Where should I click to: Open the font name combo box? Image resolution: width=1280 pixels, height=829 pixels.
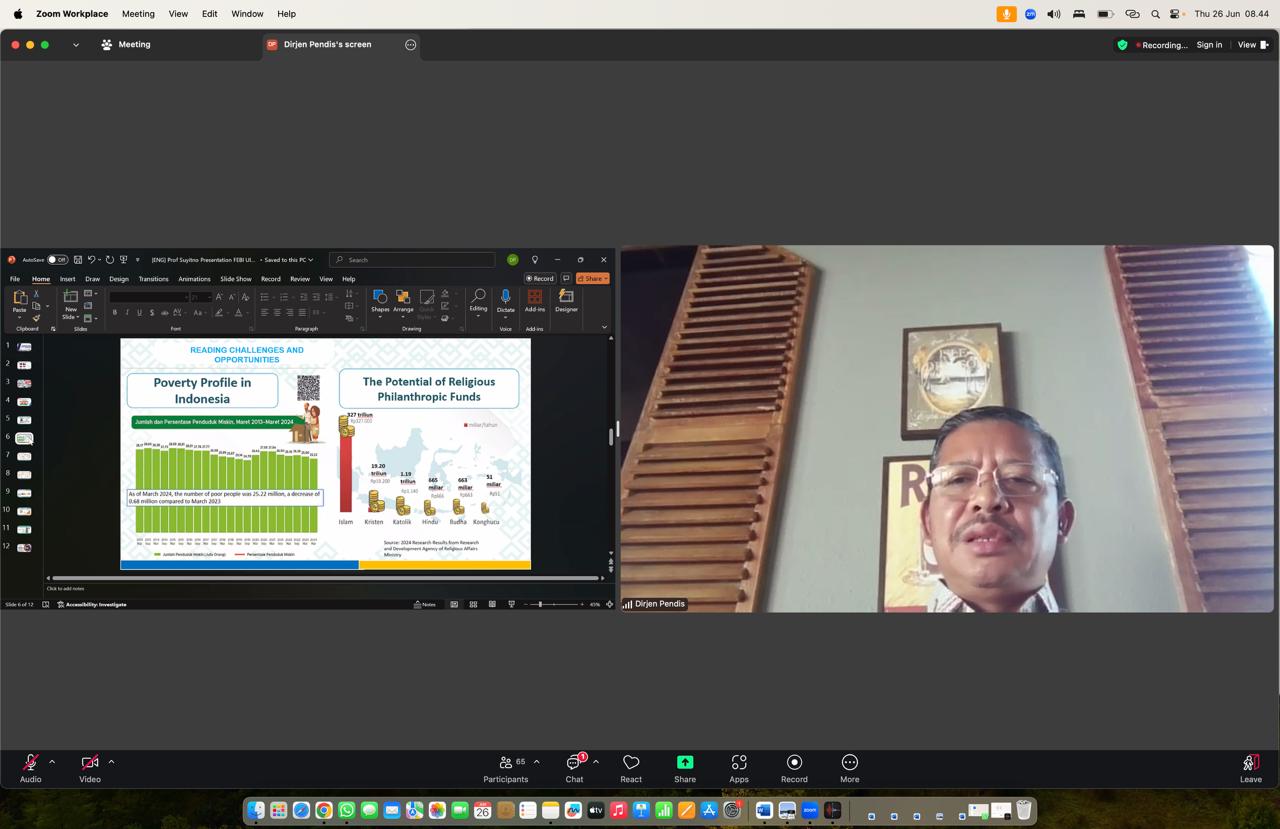point(148,297)
